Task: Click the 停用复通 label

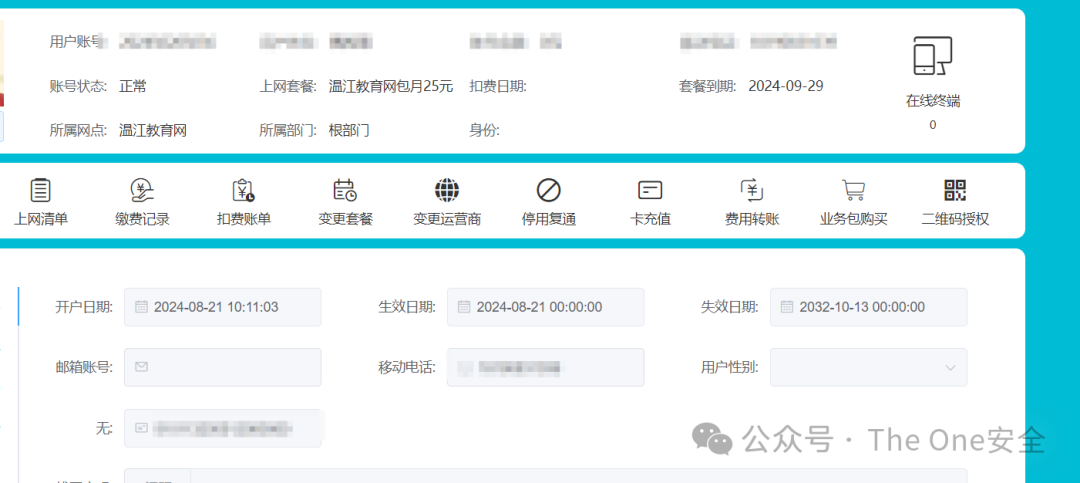Action: pyautogui.click(x=548, y=220)
